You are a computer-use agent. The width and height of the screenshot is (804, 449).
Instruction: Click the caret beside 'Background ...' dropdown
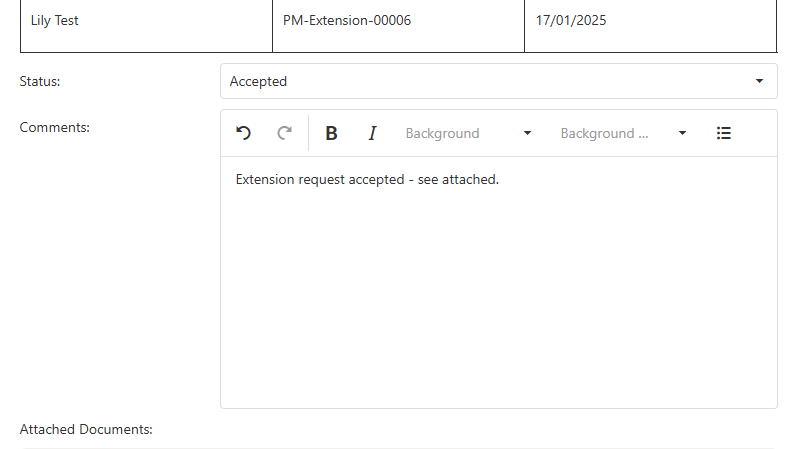pyautogui.click(x=682, y=133)
